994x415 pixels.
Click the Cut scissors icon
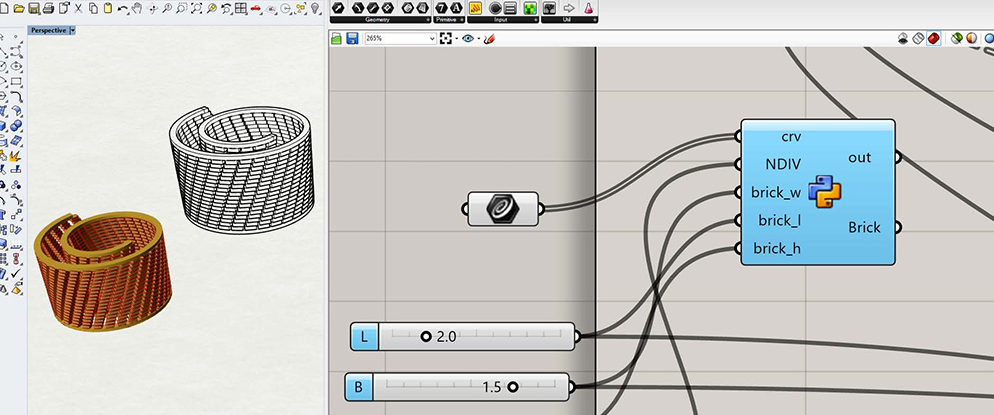(78, 8)
